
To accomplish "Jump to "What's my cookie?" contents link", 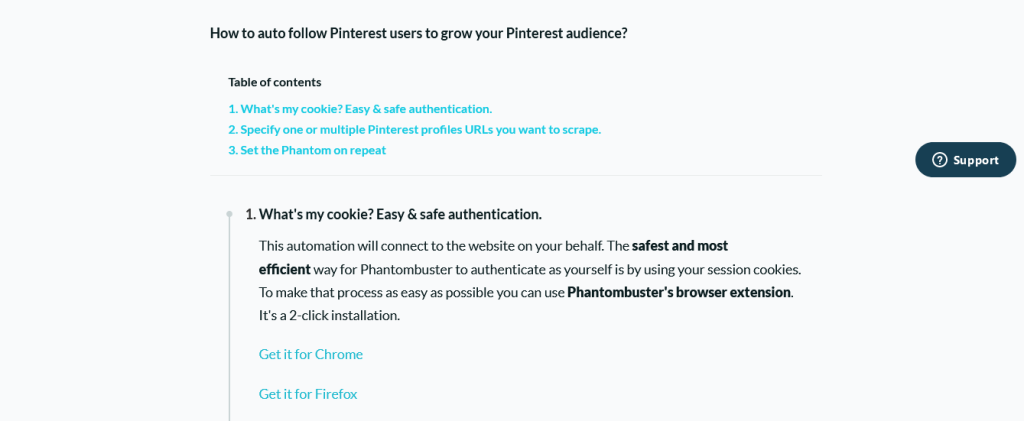I will (360, 109).
